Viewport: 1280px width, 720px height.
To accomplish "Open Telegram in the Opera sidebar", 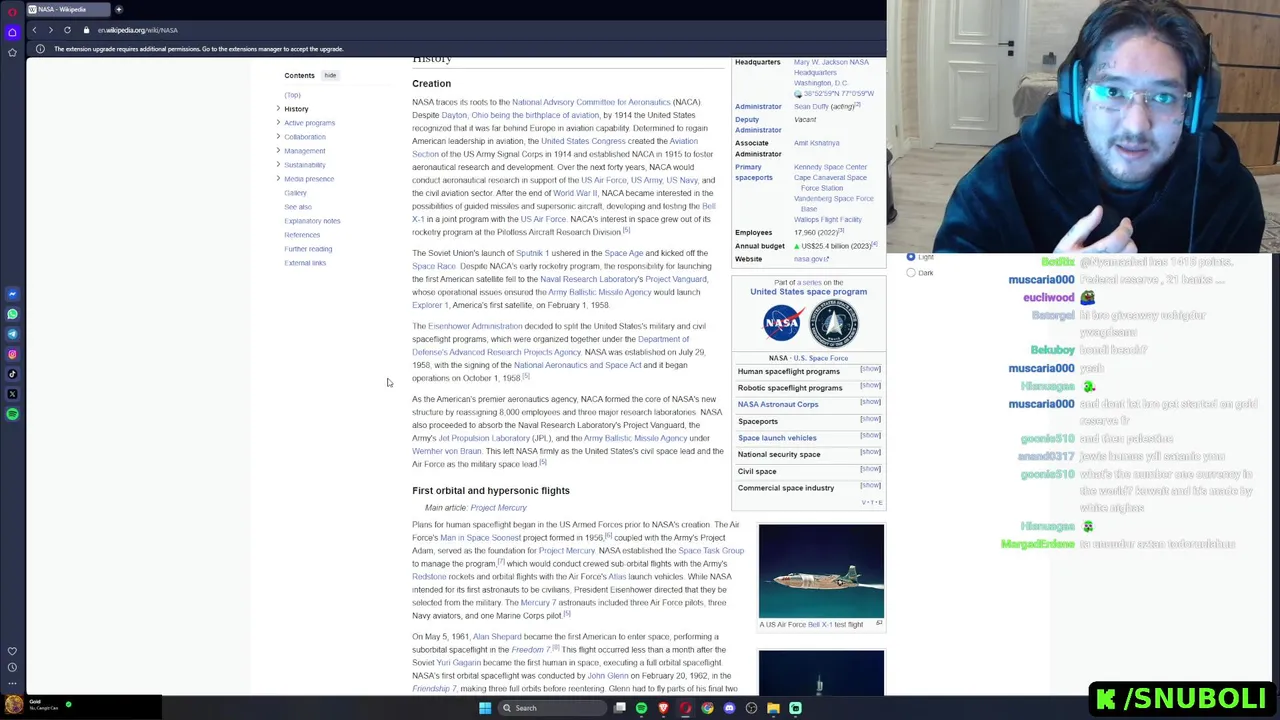I will click(x=12, y=334).
